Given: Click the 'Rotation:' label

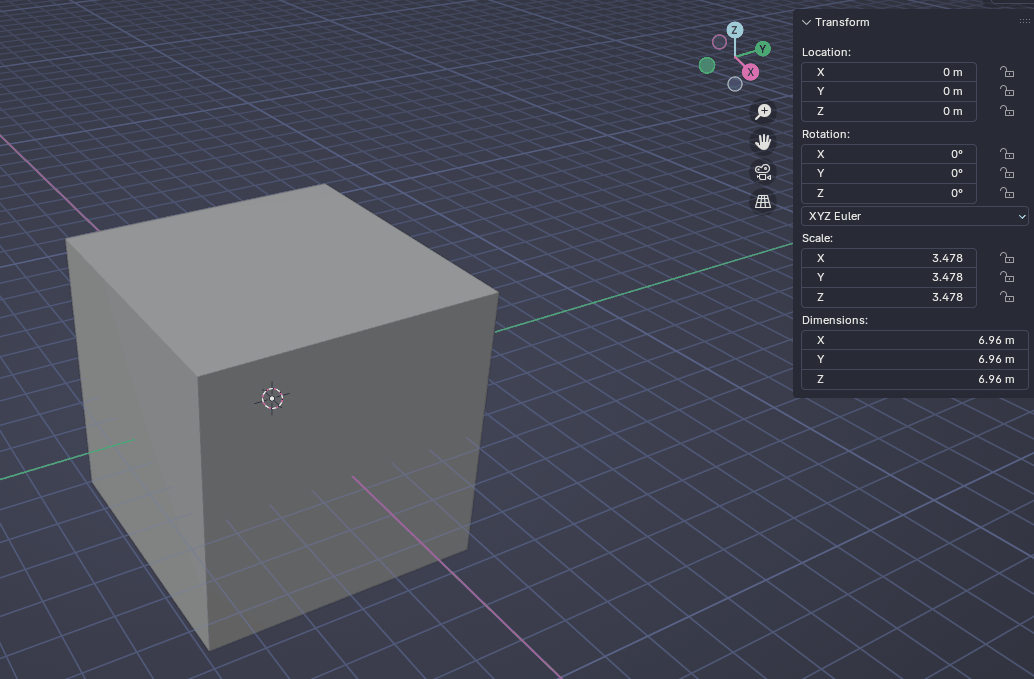Looking at the screenshot, I should [x=826, y=134].
